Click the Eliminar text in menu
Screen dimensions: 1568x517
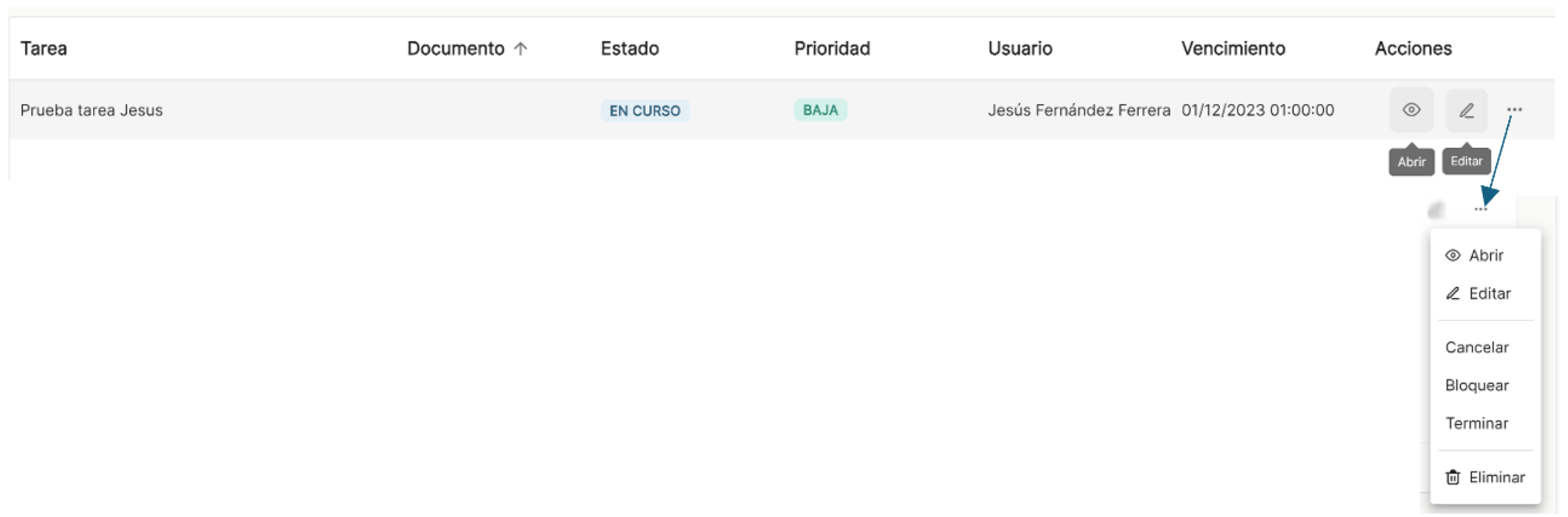[1497, 477]
